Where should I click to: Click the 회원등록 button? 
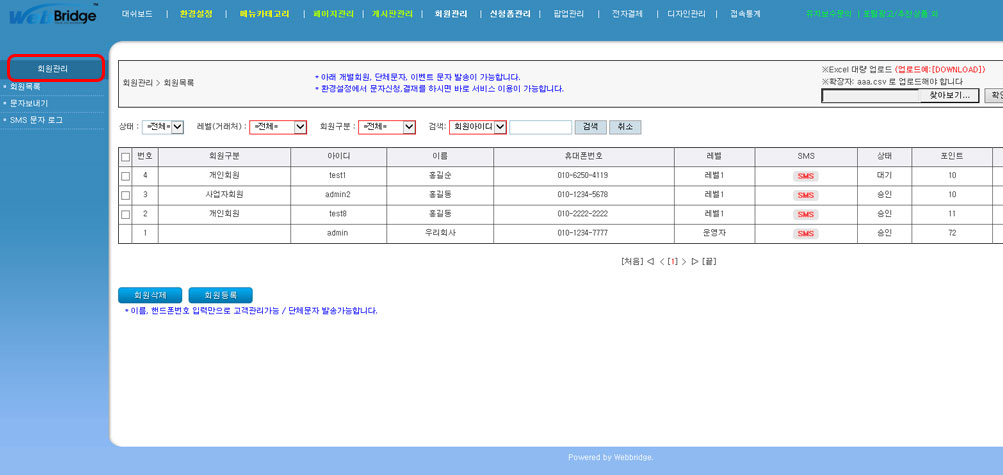[221, 295]
